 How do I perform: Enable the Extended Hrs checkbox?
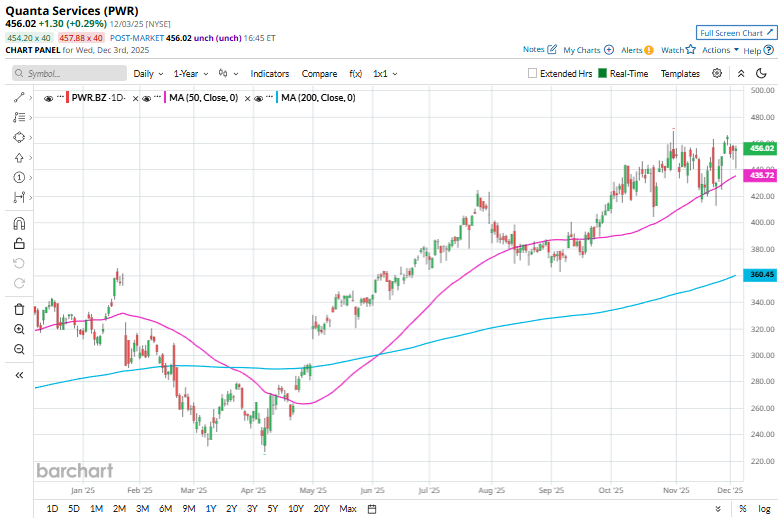pos(533,73)
